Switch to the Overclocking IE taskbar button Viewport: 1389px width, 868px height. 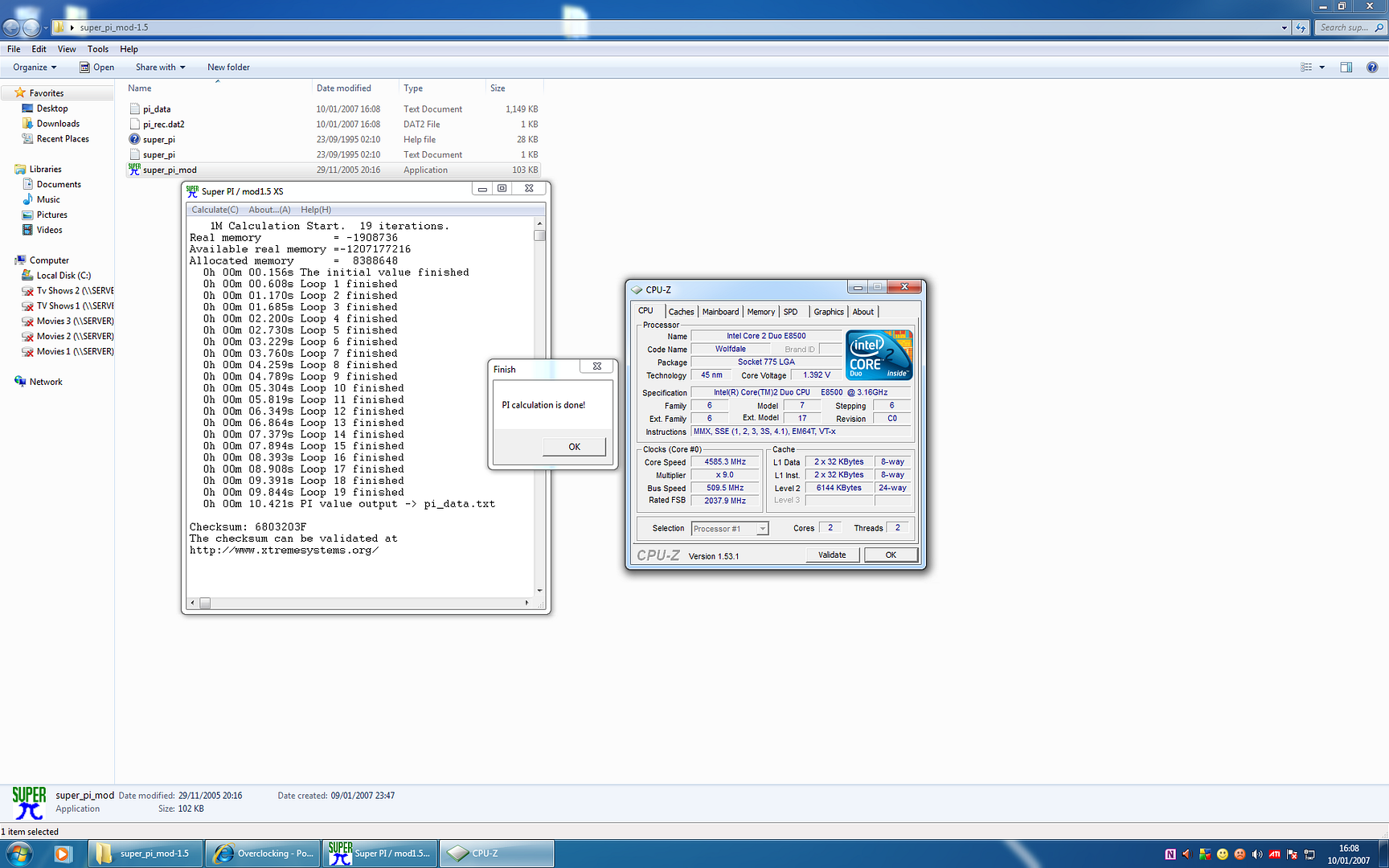[262, 854]
